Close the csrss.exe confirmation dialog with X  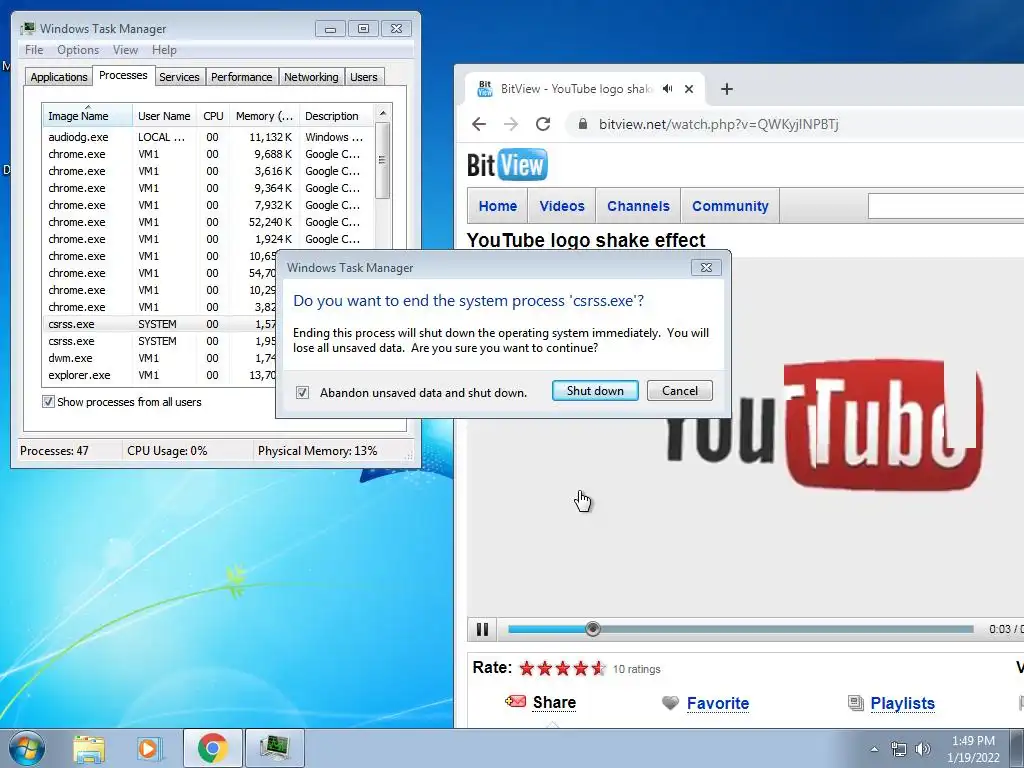point(706,267)
